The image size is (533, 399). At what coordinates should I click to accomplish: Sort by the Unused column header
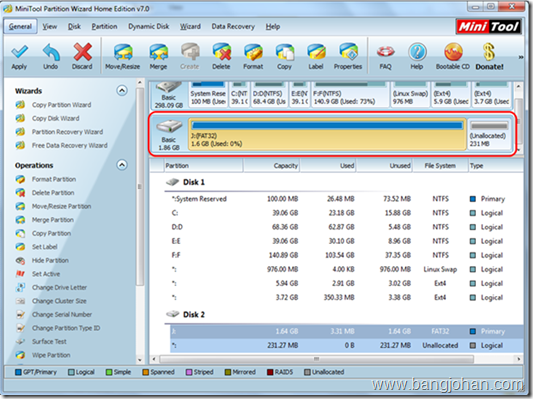tap(384, 166)
